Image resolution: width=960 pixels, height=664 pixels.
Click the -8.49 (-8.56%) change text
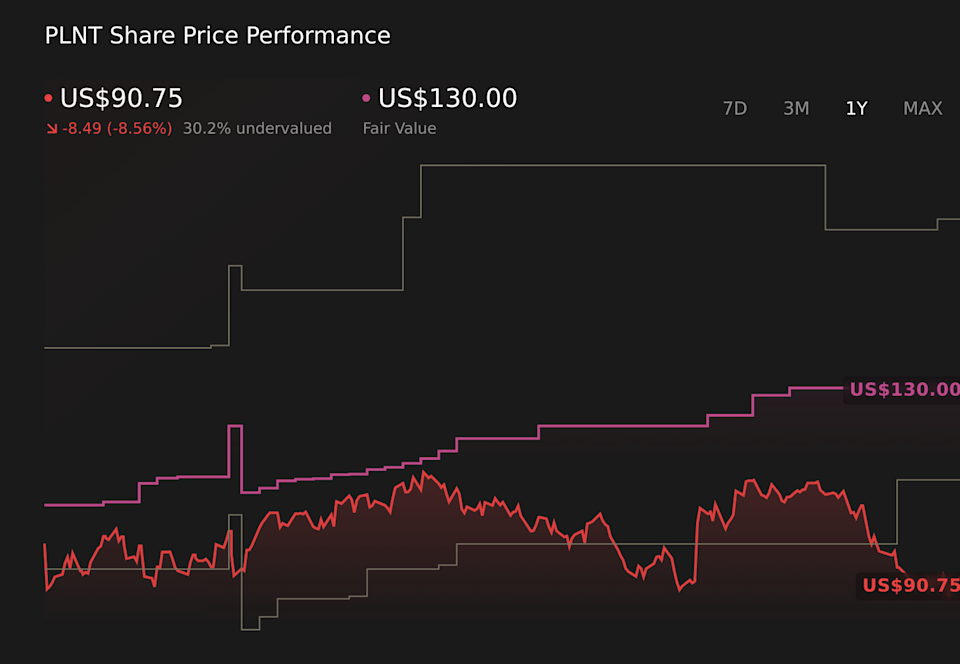pyautogui.click(x=114, y=128)
